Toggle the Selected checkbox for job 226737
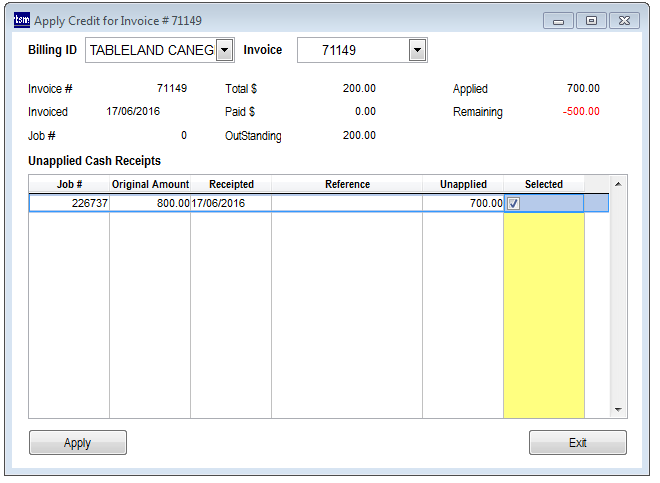 click(x=513, y=203)
